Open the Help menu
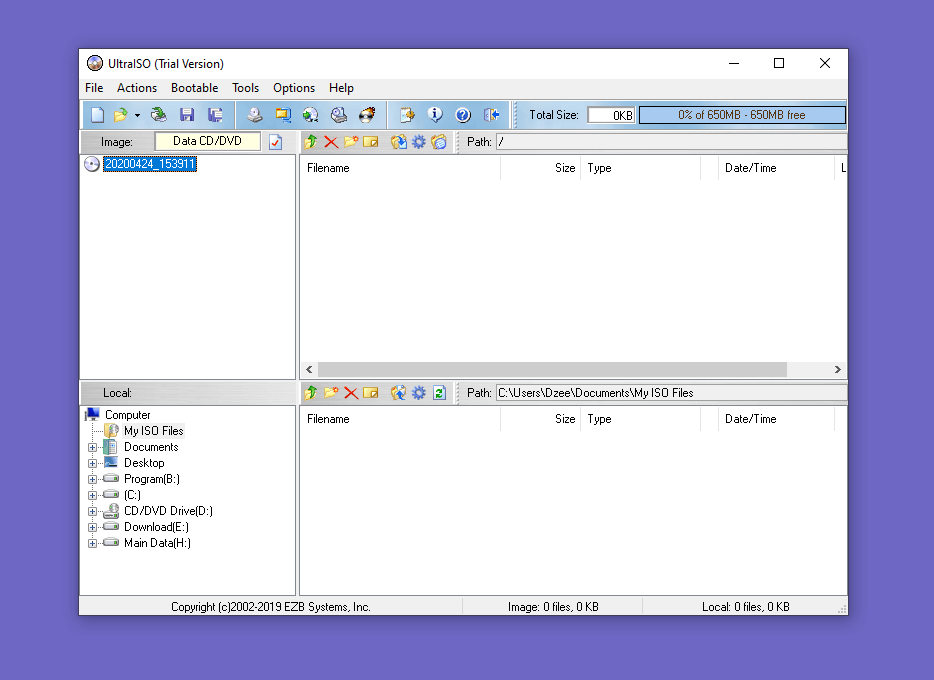 click(341, 88)
